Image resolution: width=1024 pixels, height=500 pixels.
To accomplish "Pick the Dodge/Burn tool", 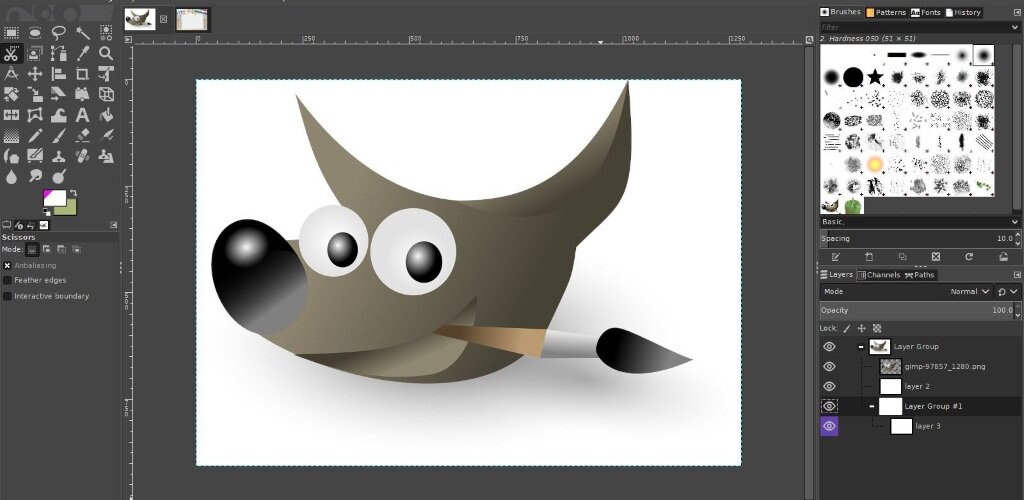I will (x=59, y=176).
